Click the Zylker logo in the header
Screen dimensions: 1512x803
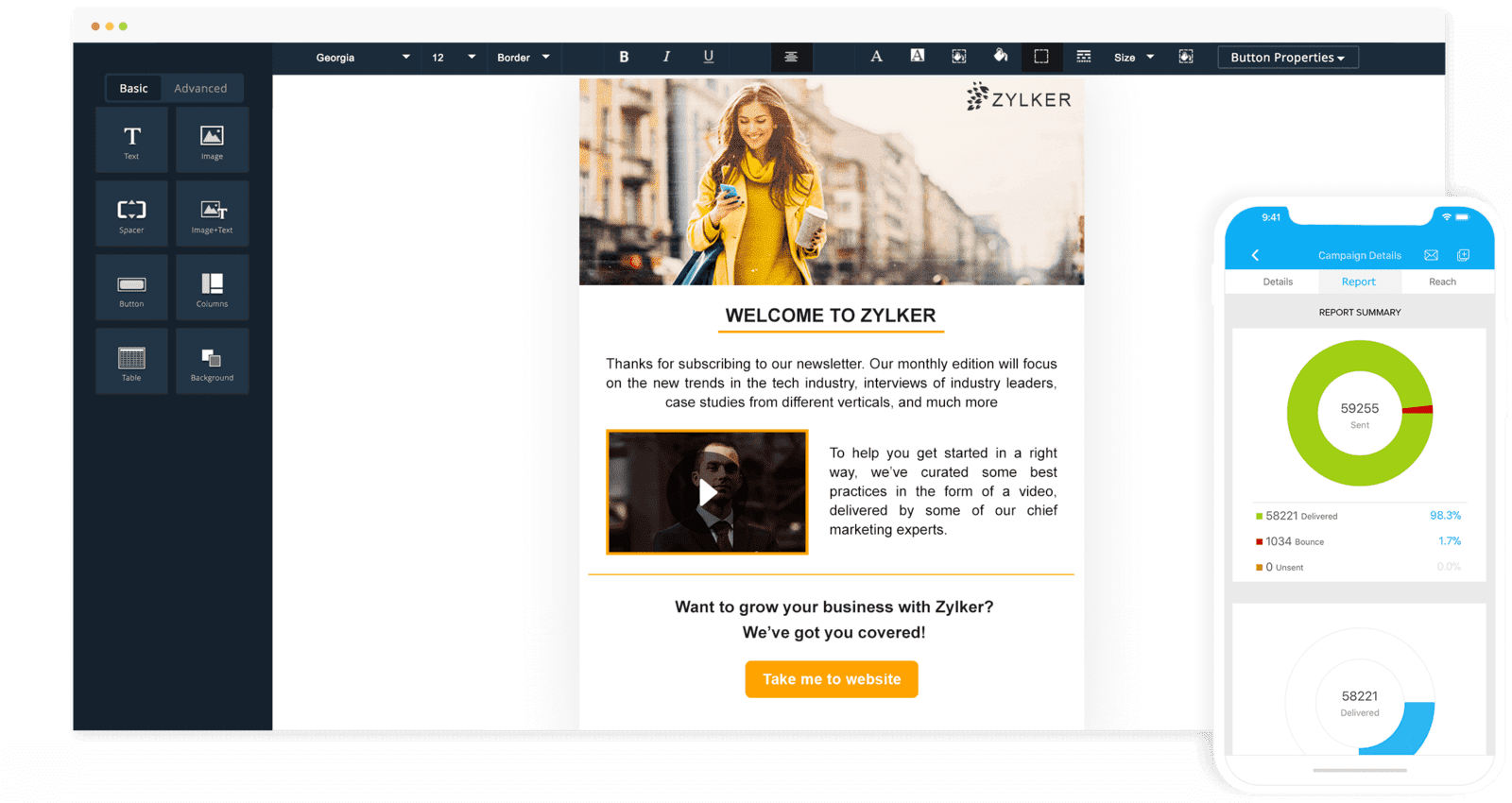(x=1019, y=97)
